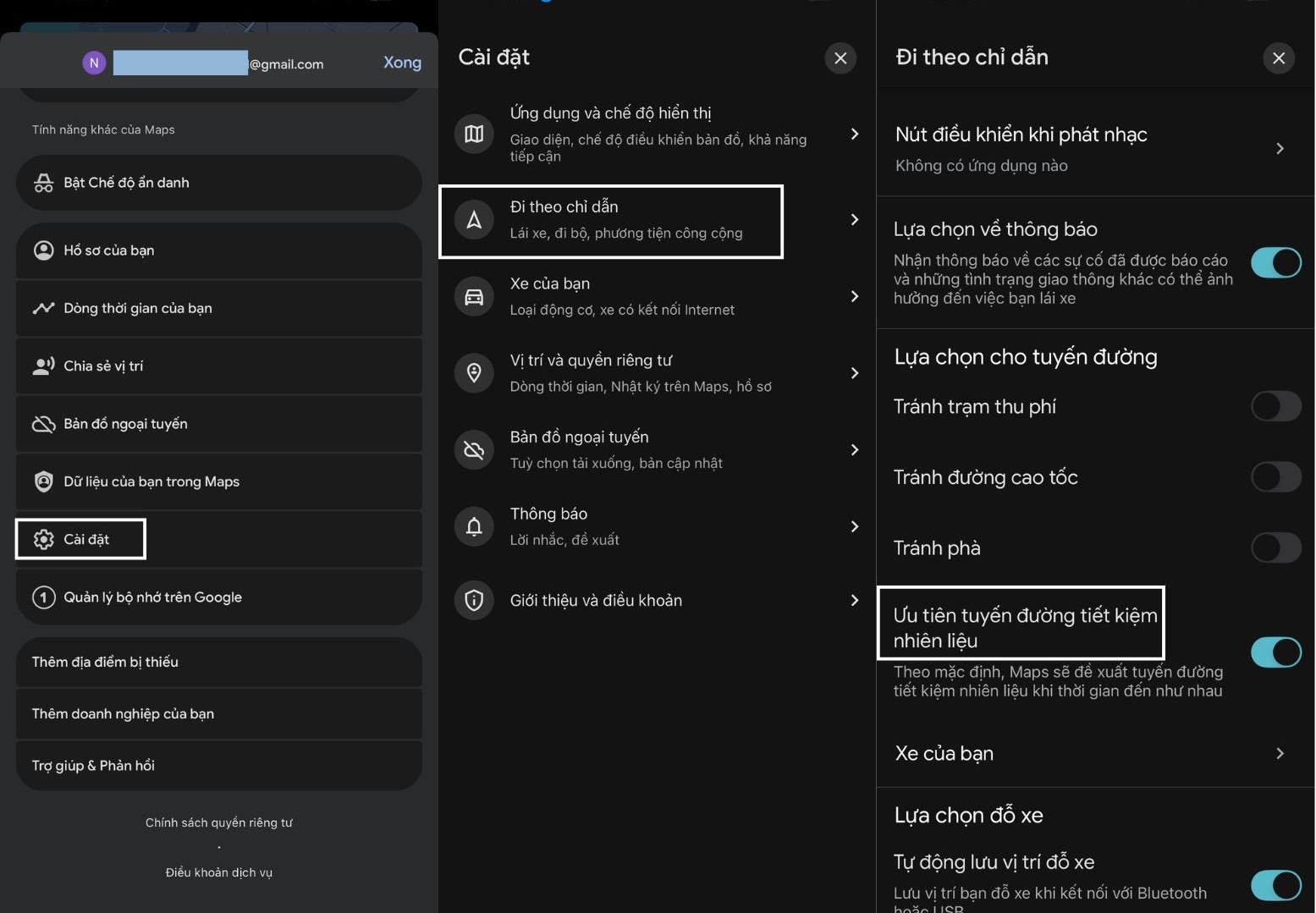Toggle Lựa chọn về thông báo switch
The height and width of the screenshot is (913, 1316).
click(x=1276, y=263)
